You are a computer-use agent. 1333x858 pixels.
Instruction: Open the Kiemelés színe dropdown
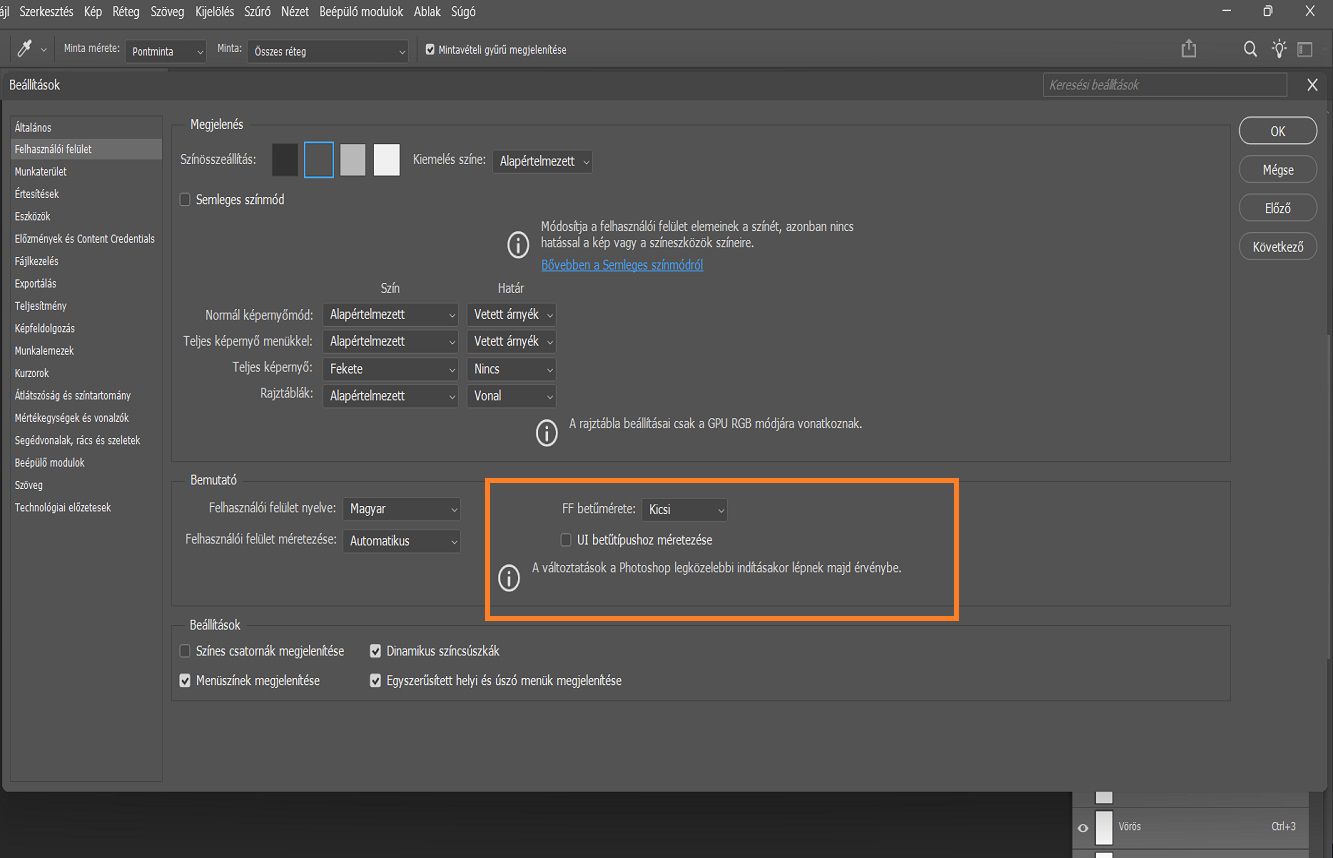(x=542, y=160)
